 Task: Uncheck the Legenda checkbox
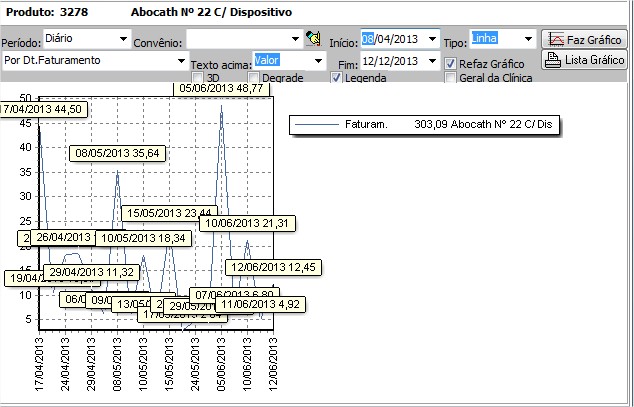coord(337,78)
